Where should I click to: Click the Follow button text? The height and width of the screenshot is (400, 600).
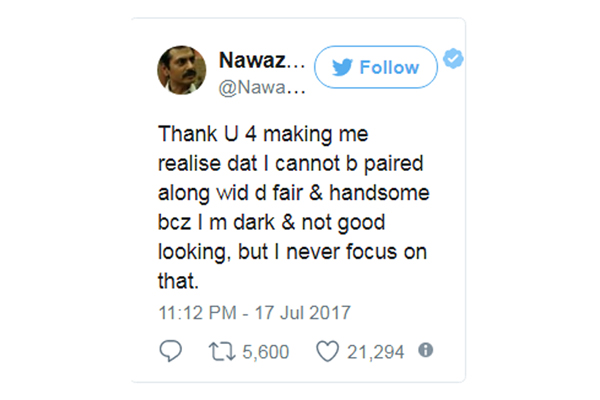389,67
